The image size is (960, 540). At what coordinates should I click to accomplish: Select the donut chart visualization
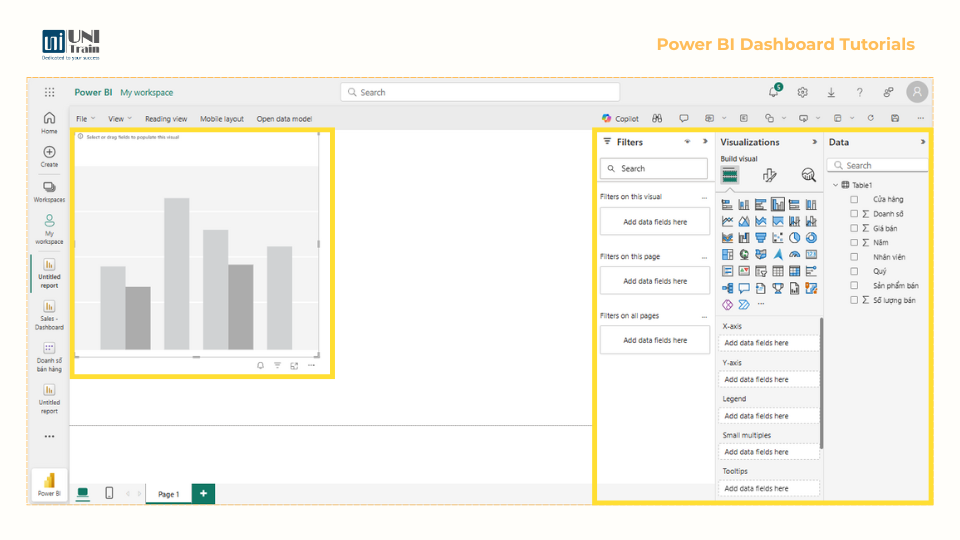coord(811,238)
